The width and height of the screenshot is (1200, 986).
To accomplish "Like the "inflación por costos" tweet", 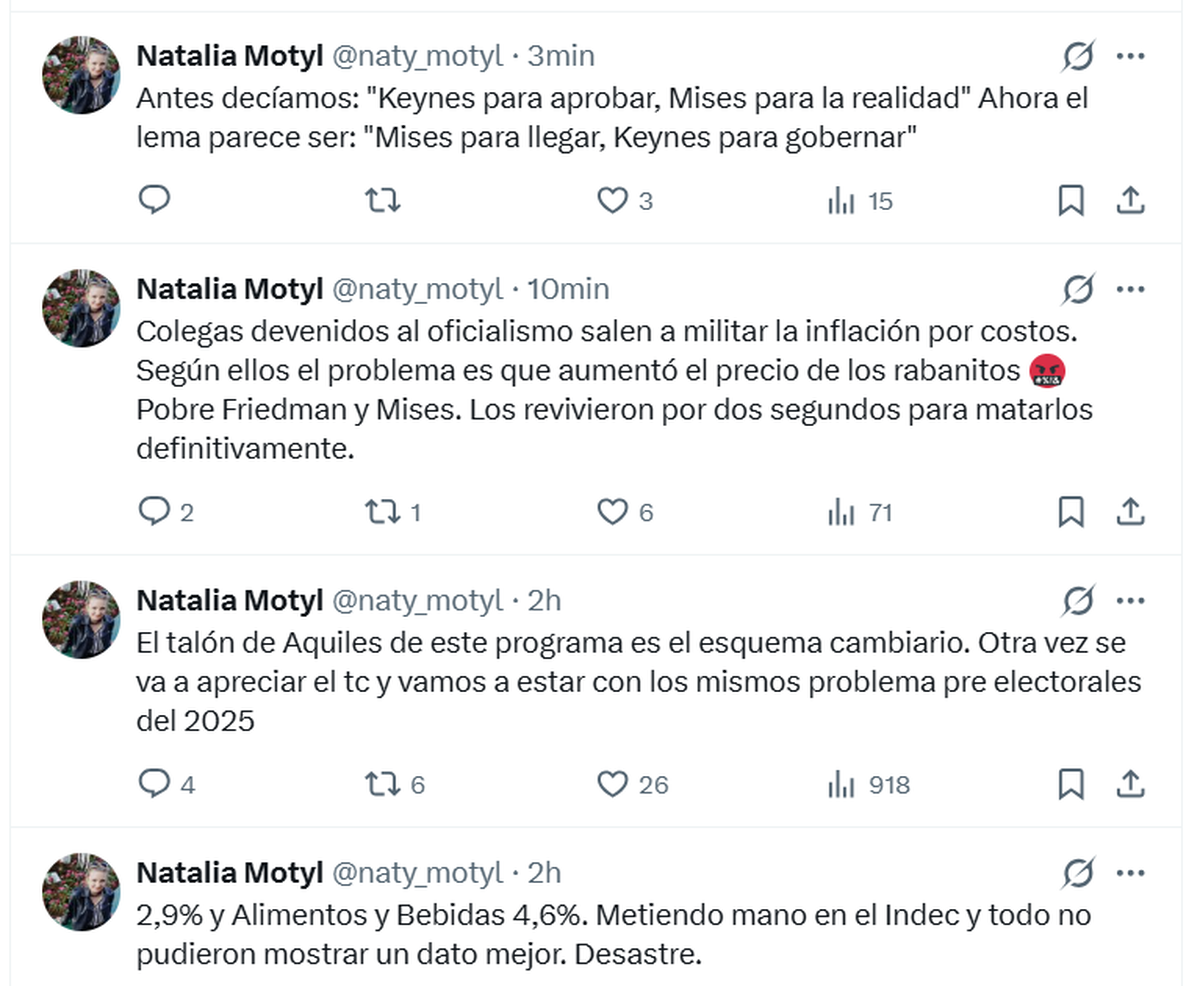I will (x=612, y=513).
